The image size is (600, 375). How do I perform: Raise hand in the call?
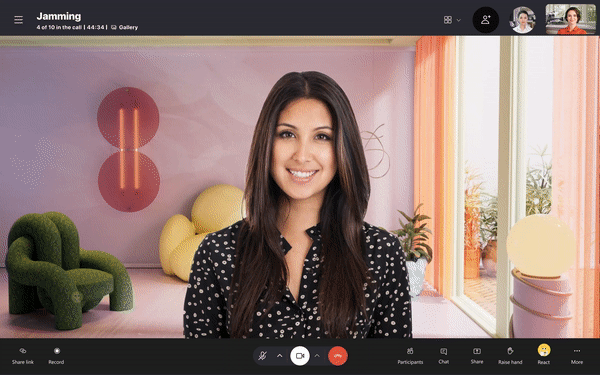click(x=510, y=356)
